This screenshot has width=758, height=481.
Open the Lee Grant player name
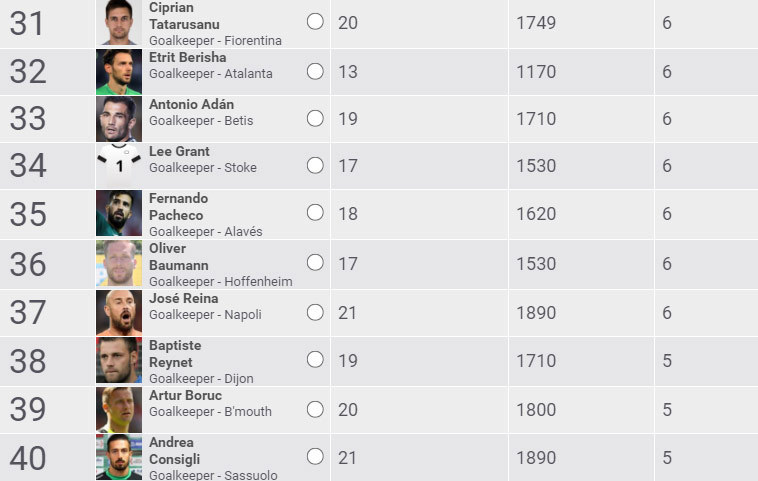click(x=179, y=151)
